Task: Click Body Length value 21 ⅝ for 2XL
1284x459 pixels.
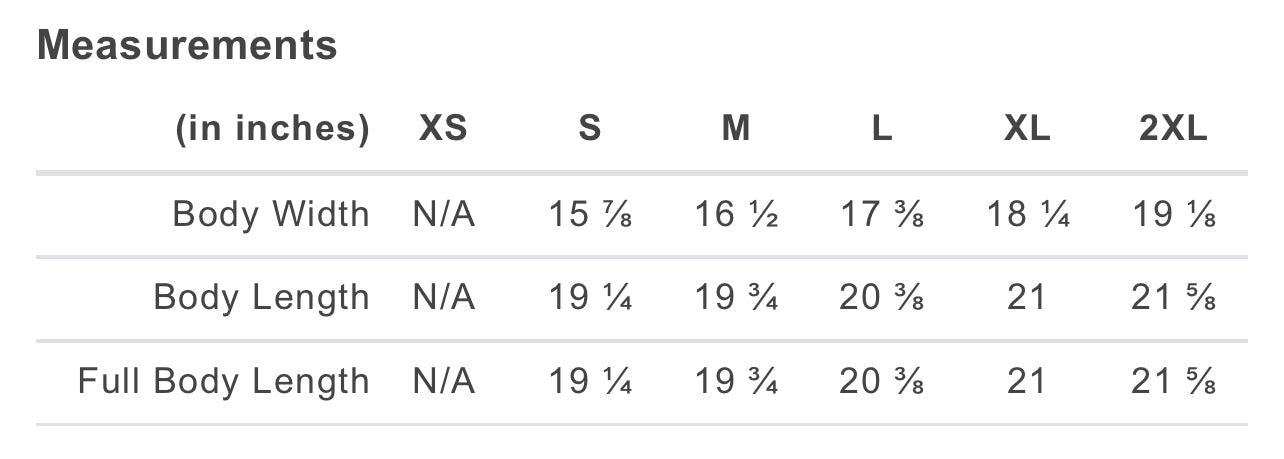Action: 1173,298
